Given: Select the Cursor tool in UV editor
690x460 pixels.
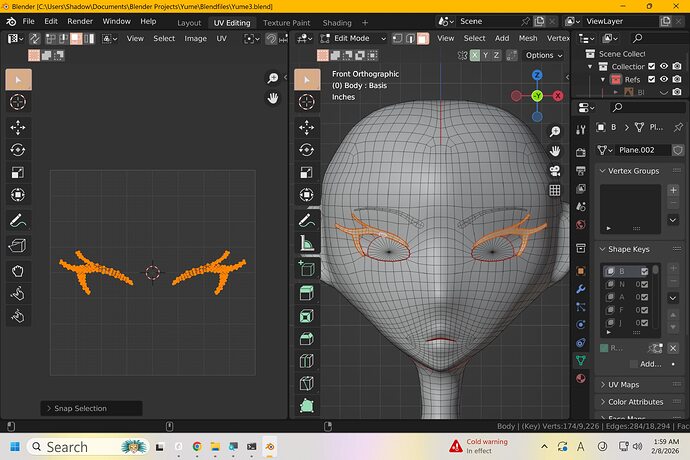Looking at the screenshot, I should (x=18, y=102).
